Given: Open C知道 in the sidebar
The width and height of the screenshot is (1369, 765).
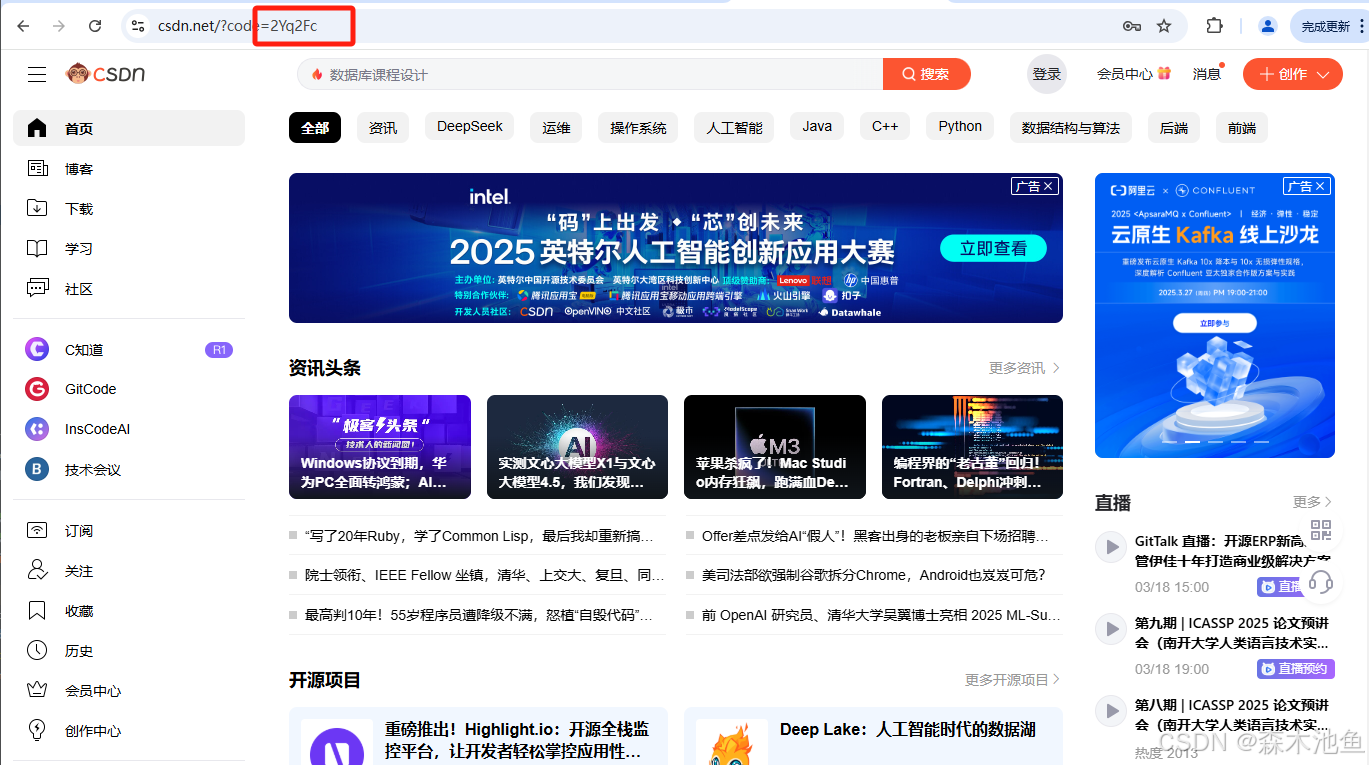Looking at the screenshot, I should (129, 350).
